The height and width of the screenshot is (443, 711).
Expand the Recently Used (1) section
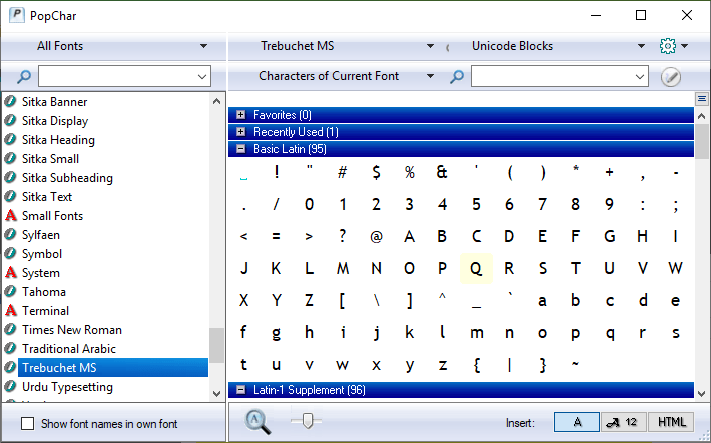pos(241,132)
